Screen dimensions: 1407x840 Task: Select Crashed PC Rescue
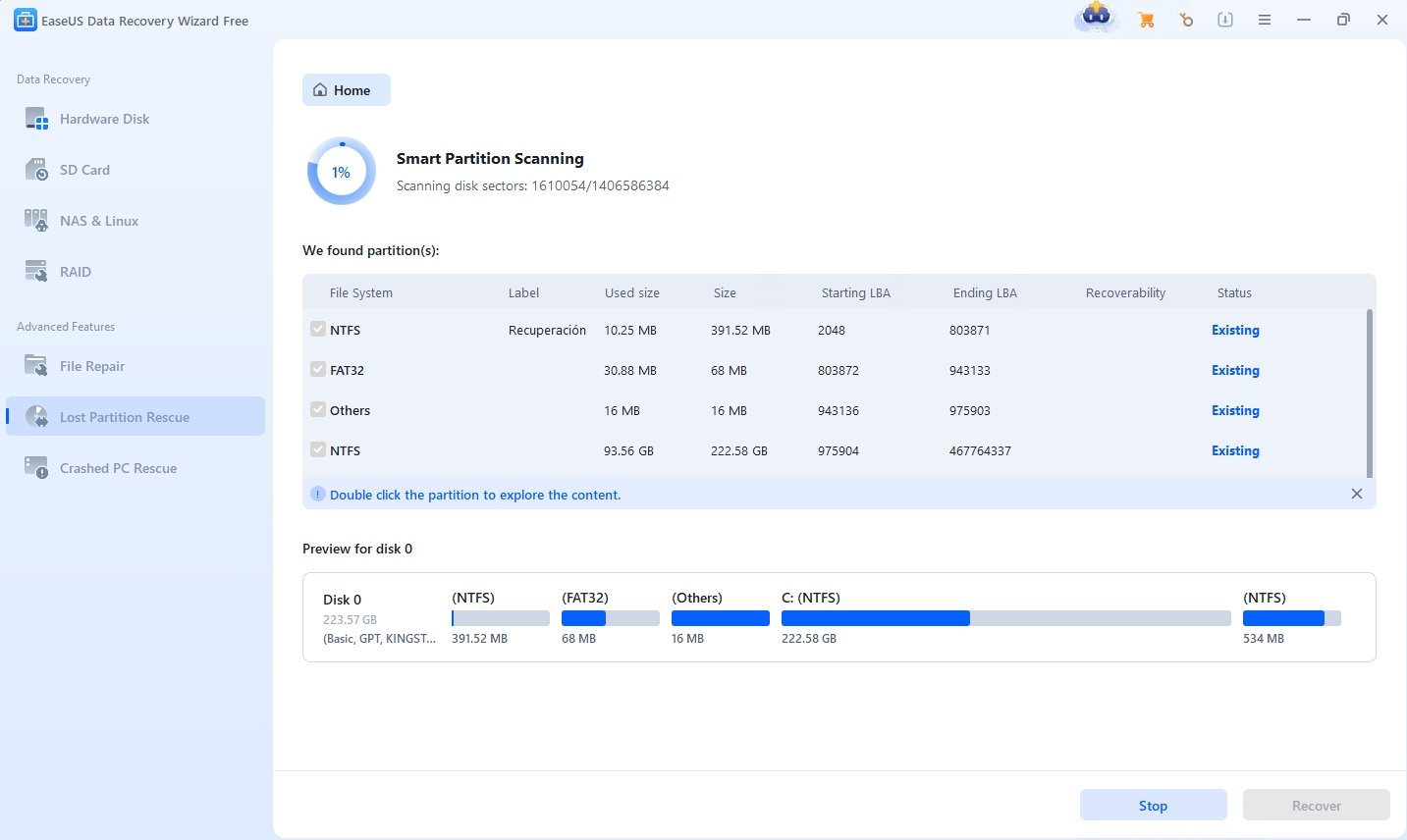coord(117,468)
